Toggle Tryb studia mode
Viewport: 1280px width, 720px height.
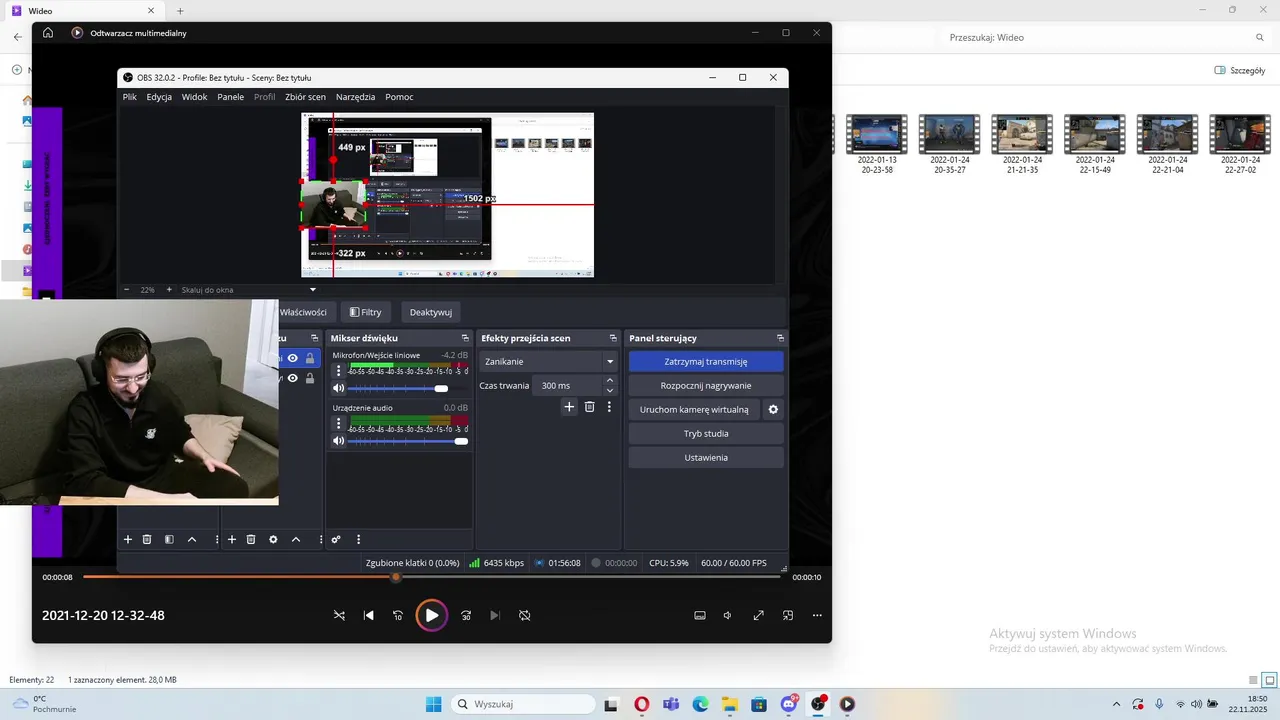[706, 433]
